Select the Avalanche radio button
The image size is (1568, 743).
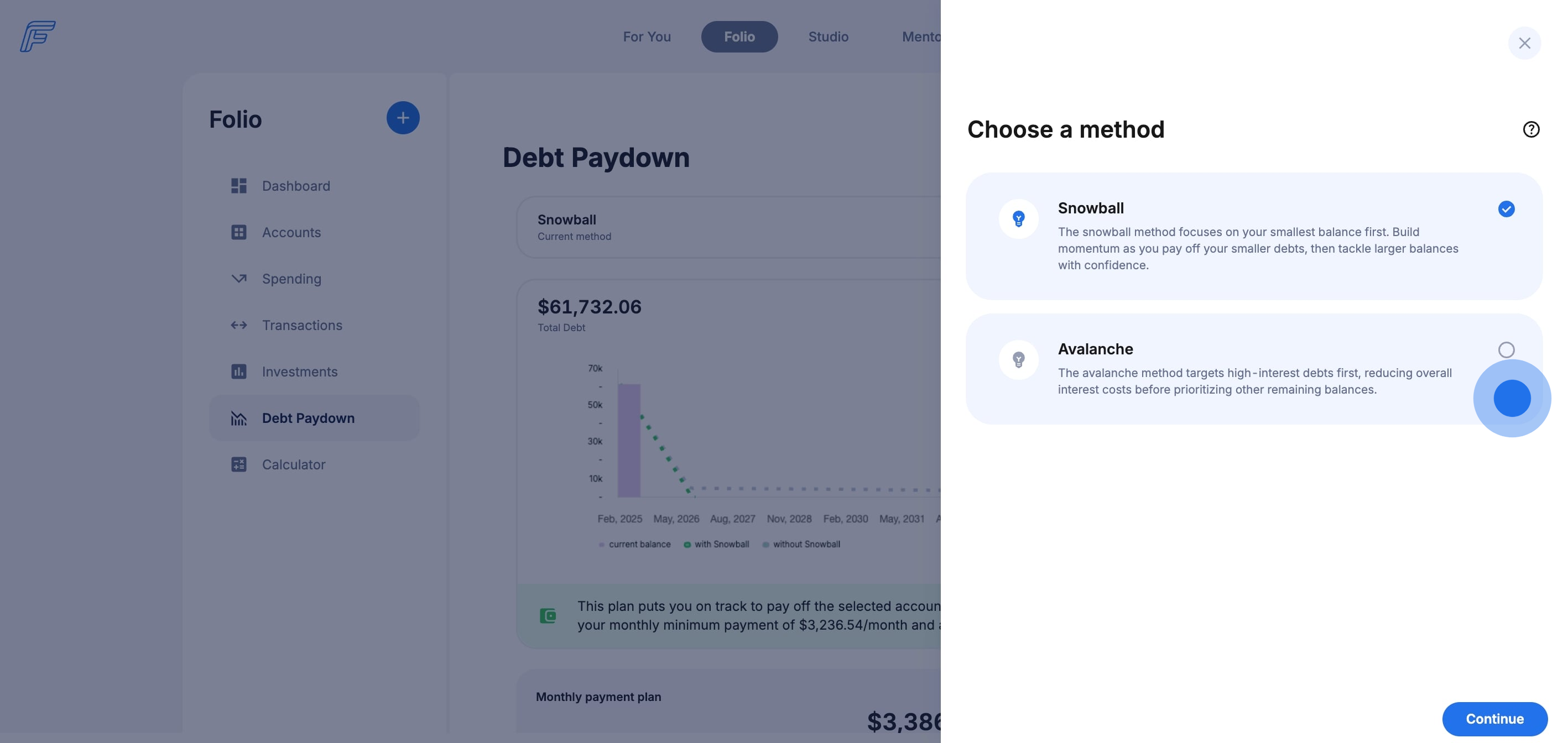(1506, 350)
